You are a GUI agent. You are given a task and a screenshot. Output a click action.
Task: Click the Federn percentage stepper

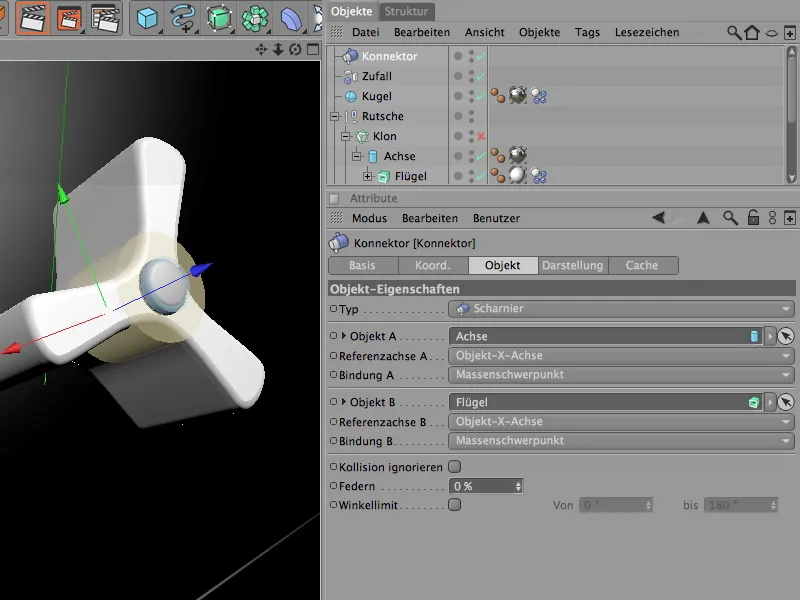coord(518,486)
